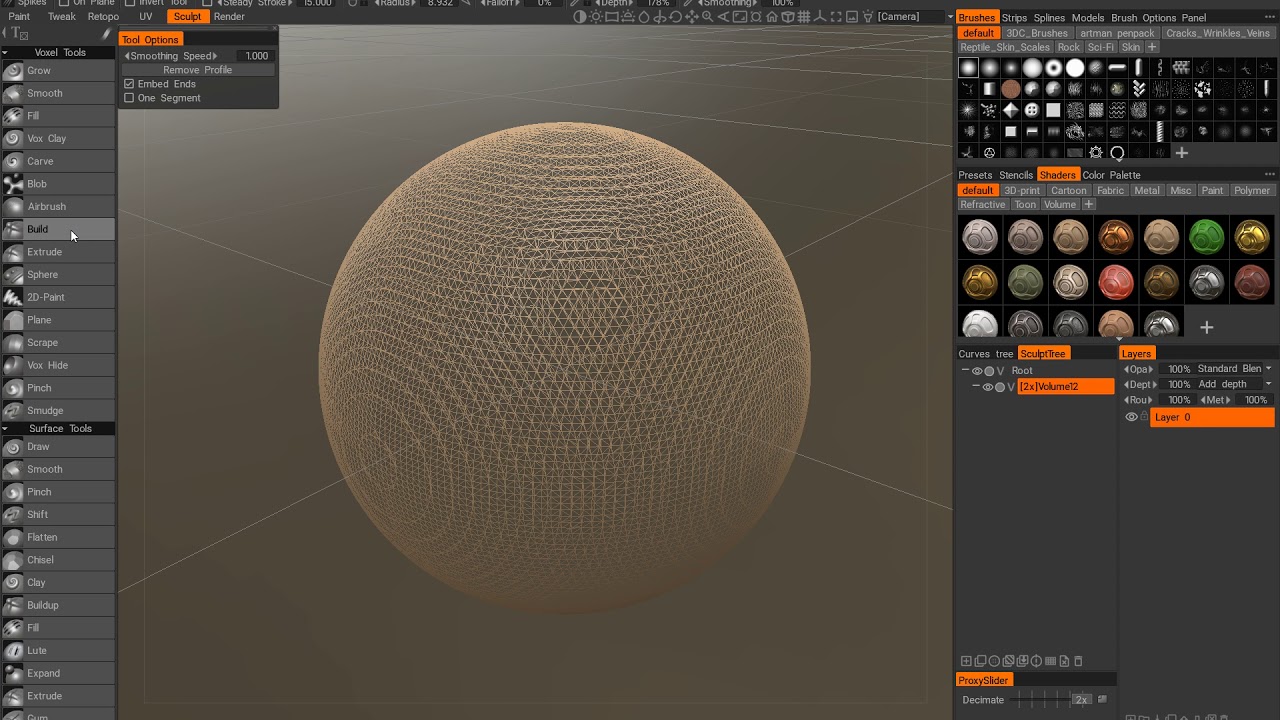Select the voxel Smooth tool under Grow
The image size is (1280, 720).
coord(58,93)
